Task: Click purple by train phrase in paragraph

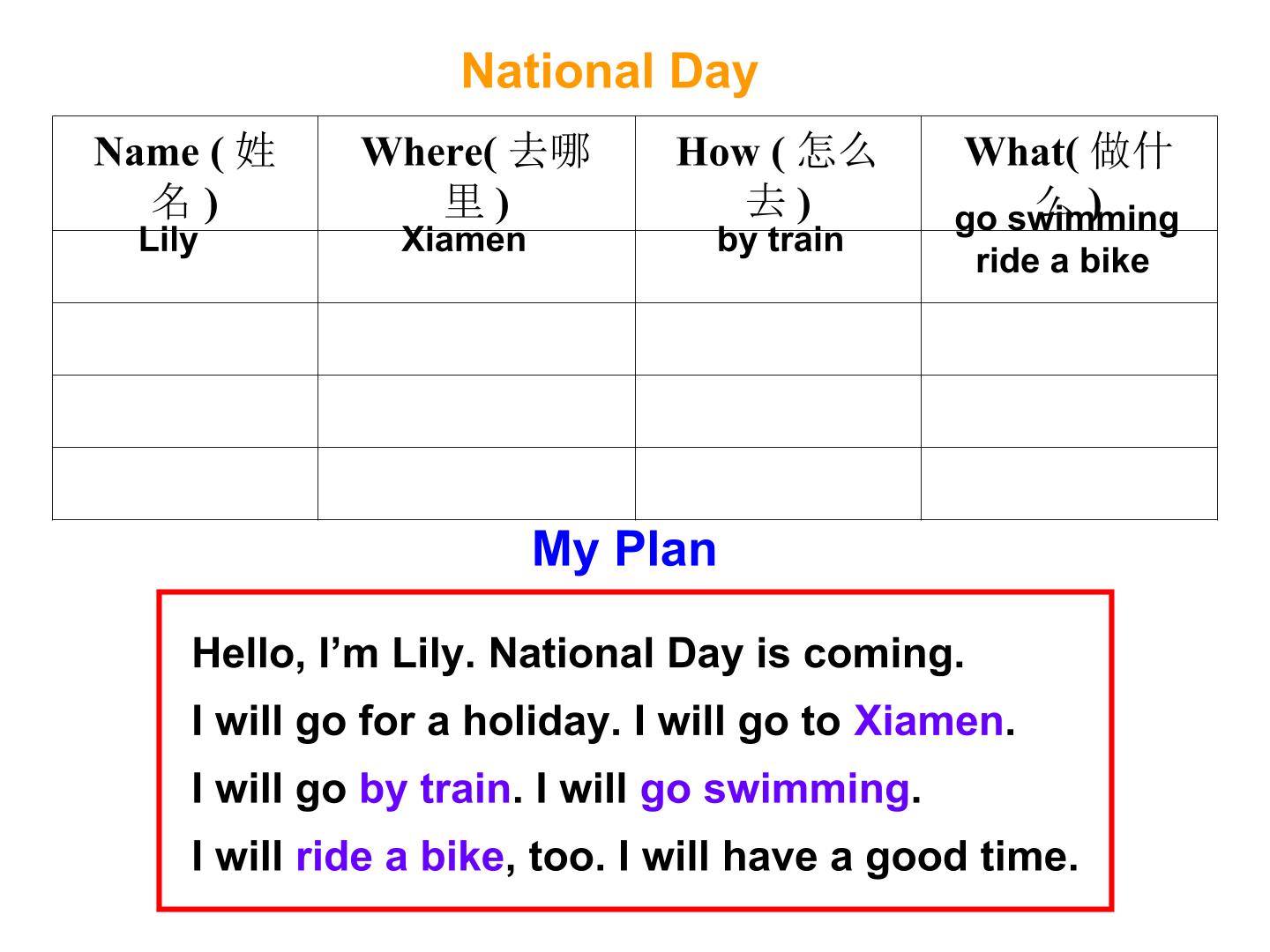Action: click(x=435, y=789)
